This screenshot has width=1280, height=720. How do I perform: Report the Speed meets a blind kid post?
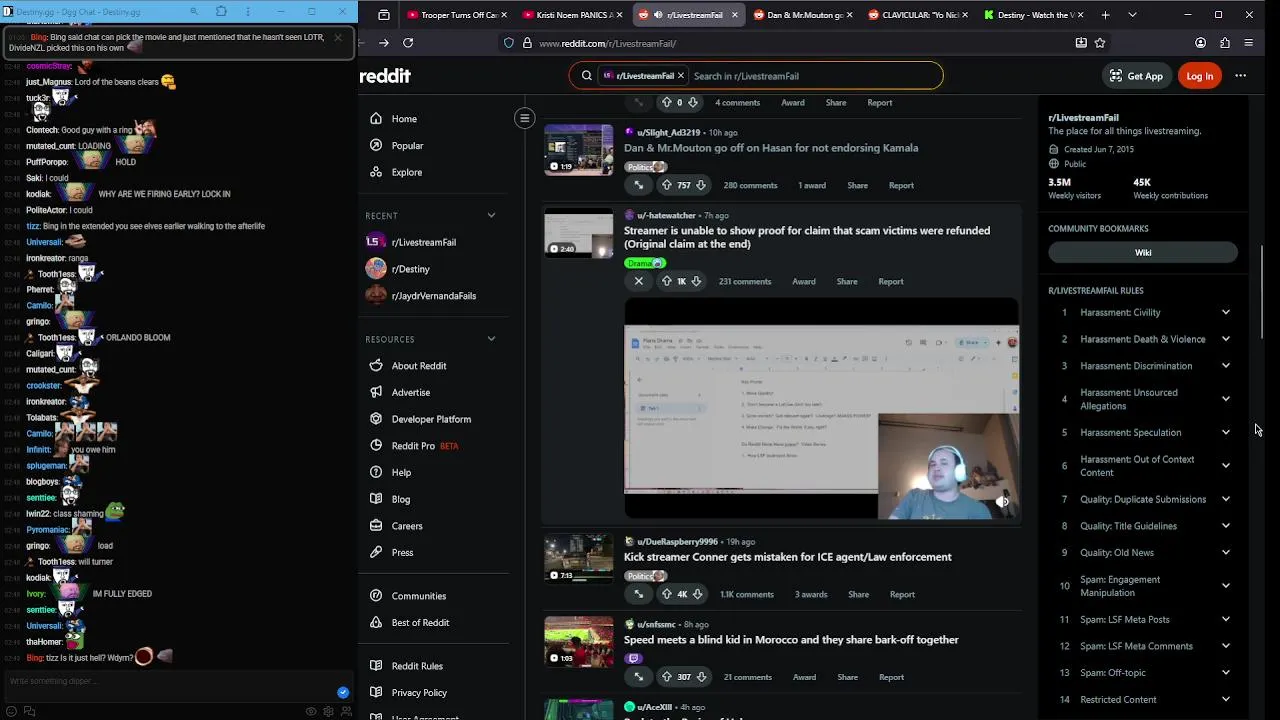coord(891,677)
